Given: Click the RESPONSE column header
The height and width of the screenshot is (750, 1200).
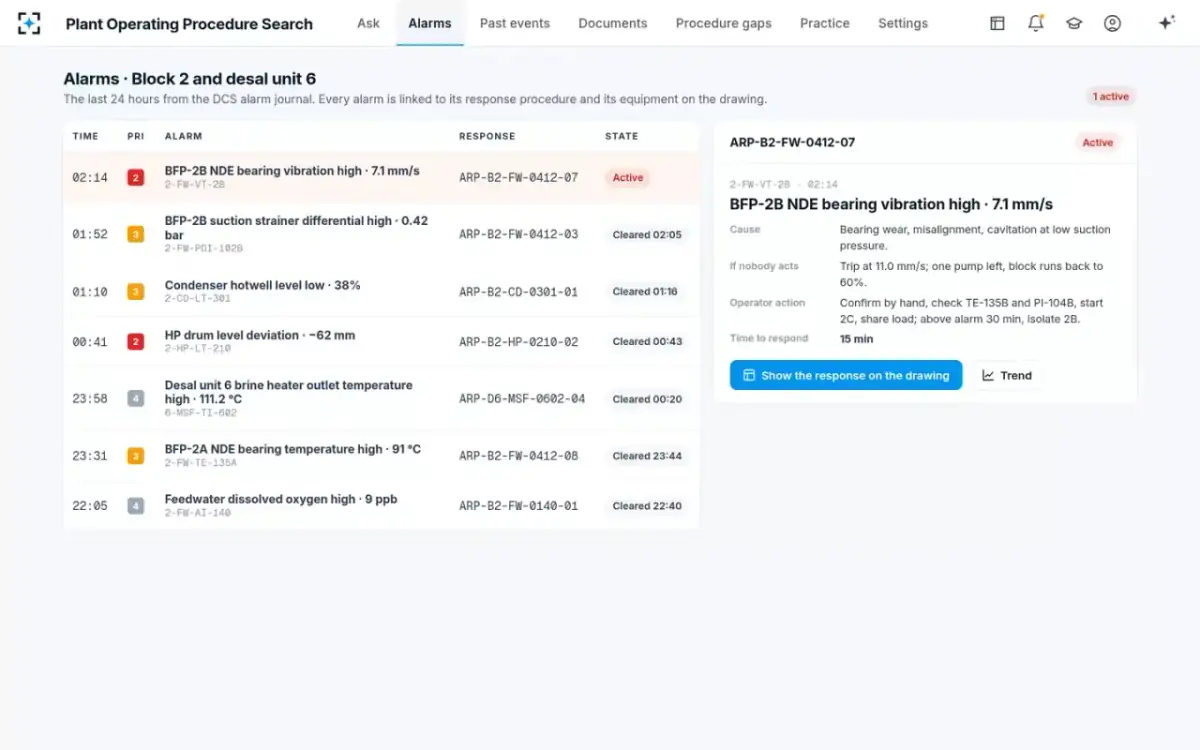Looking at the screenshot, I should (x=487, y=136).
